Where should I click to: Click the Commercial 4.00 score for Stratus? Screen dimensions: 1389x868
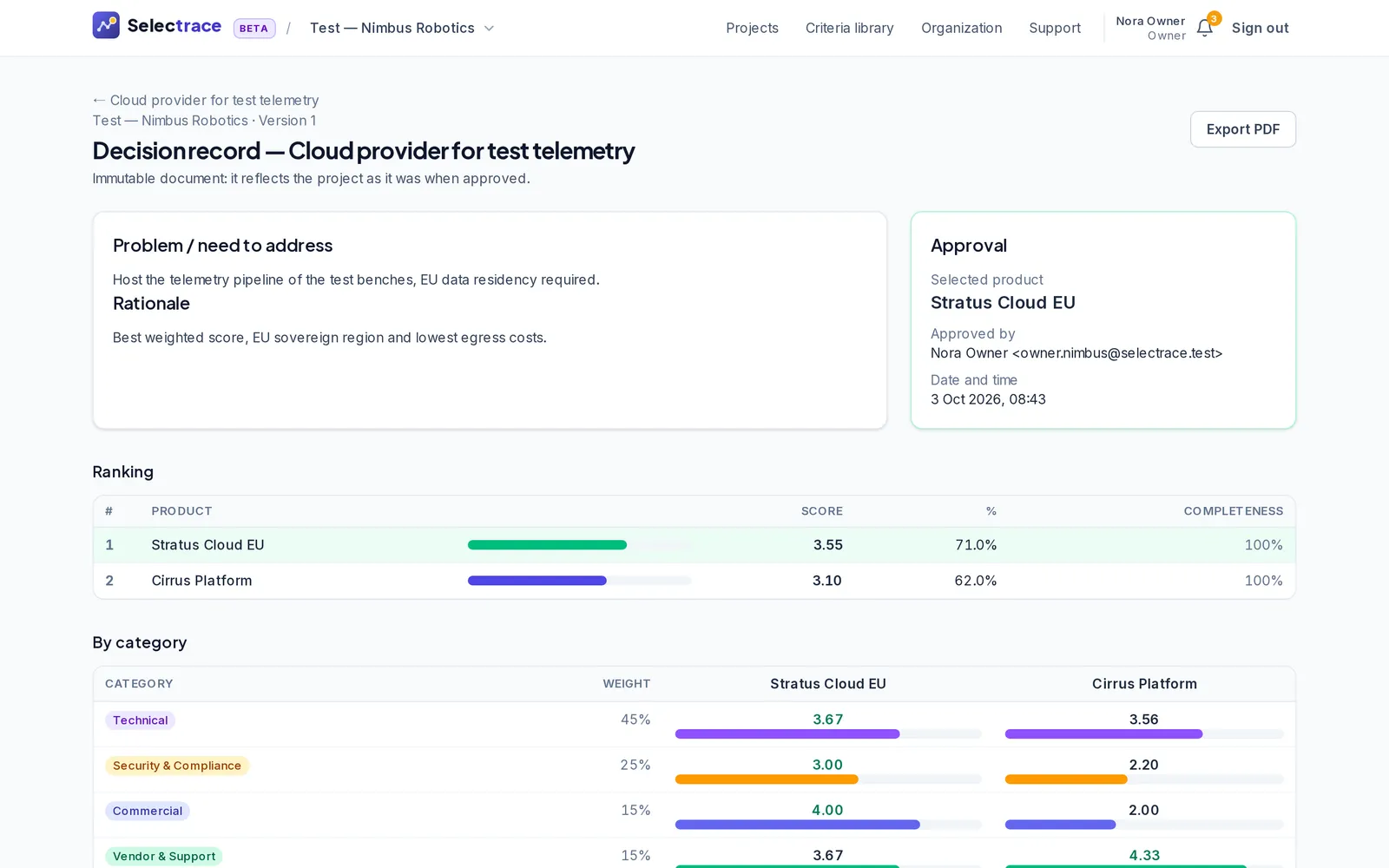pos(828,810)
